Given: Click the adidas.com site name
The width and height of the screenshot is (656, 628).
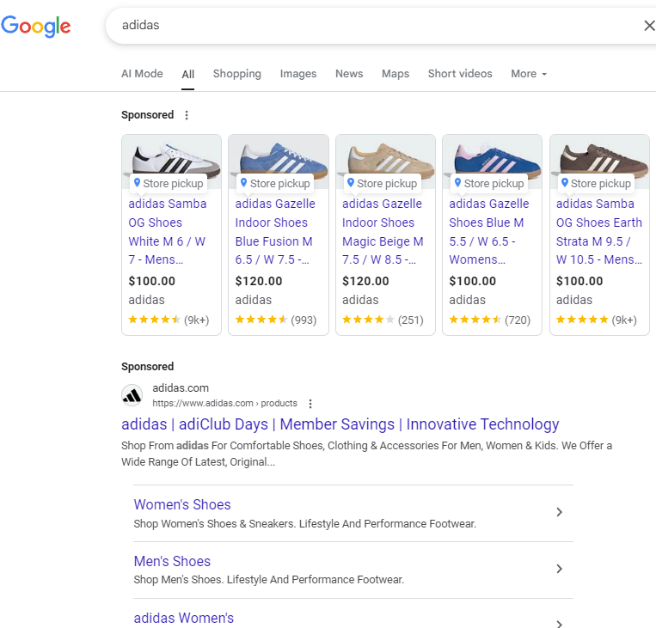Looking at the screenshot, I should 180,388.
